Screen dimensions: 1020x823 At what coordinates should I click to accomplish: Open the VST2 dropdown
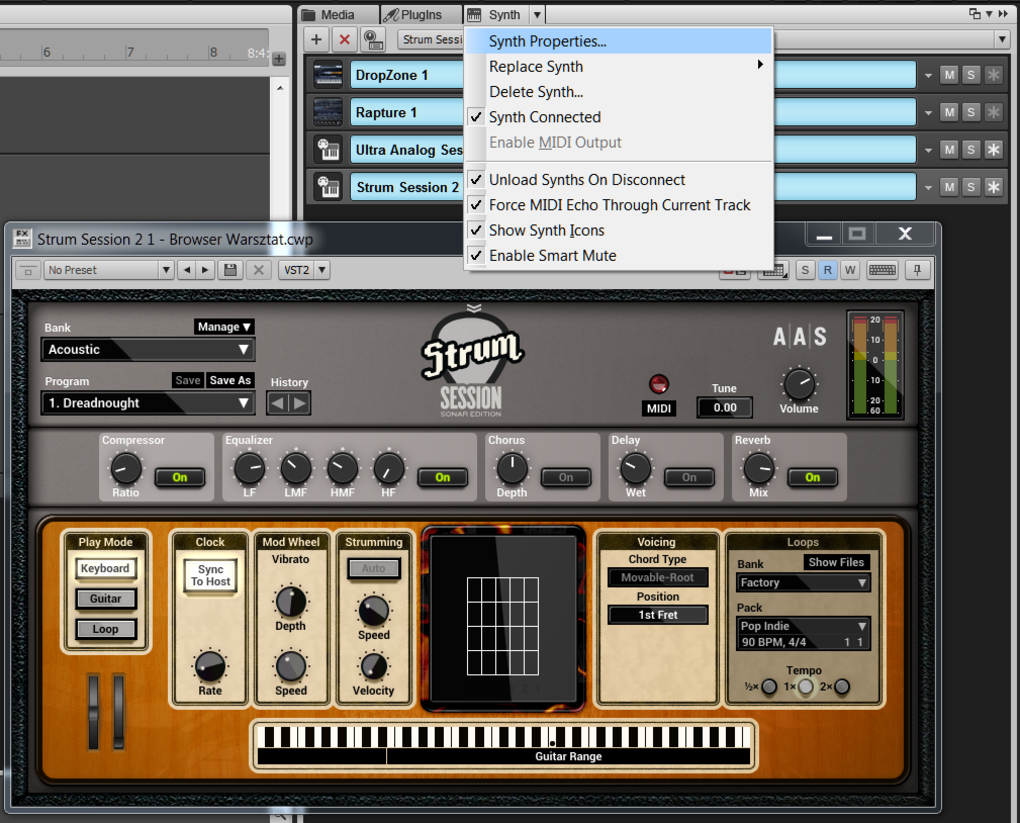coord(304,270)
